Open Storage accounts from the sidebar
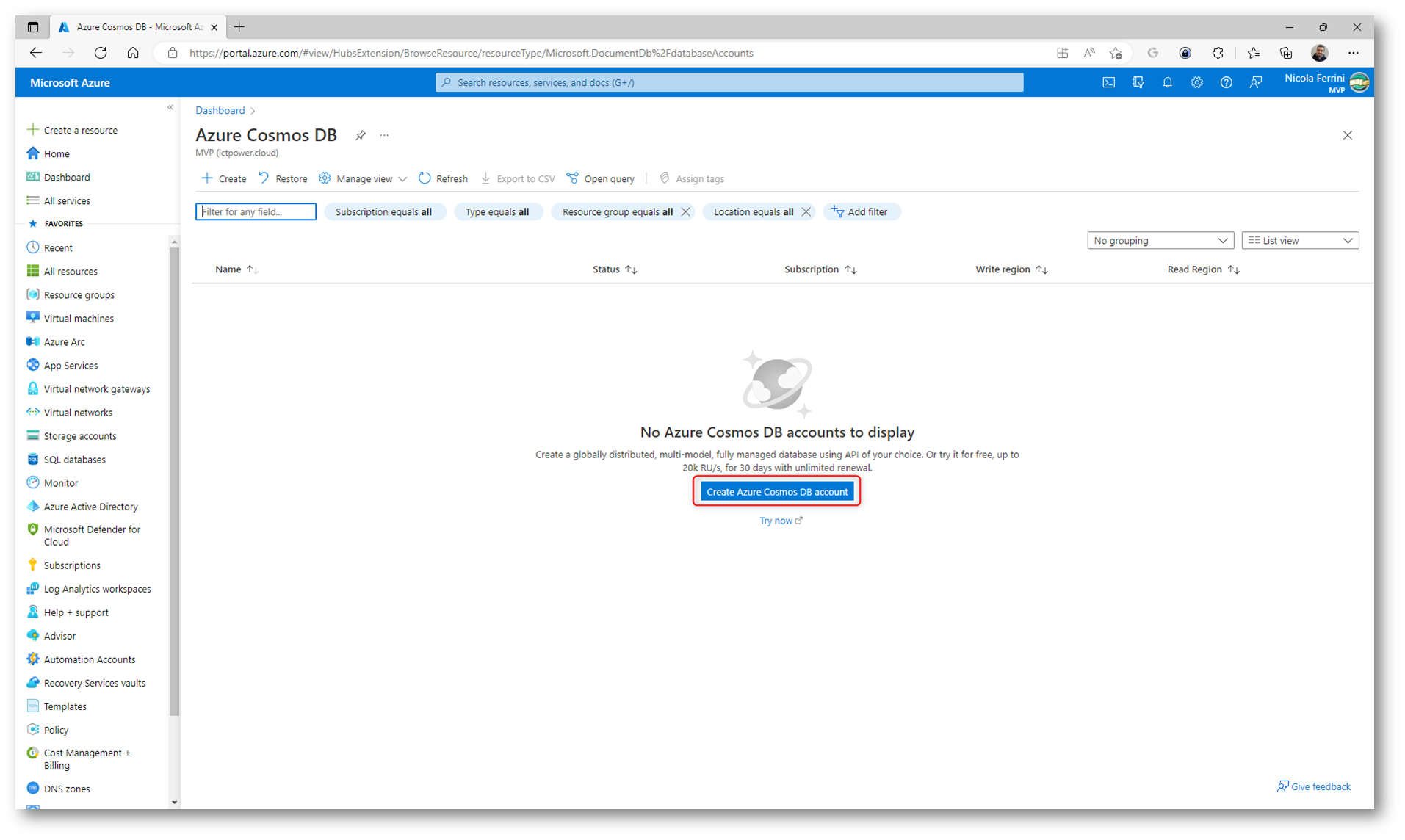Screen dimensions: 1405x840 coord(71,435)
